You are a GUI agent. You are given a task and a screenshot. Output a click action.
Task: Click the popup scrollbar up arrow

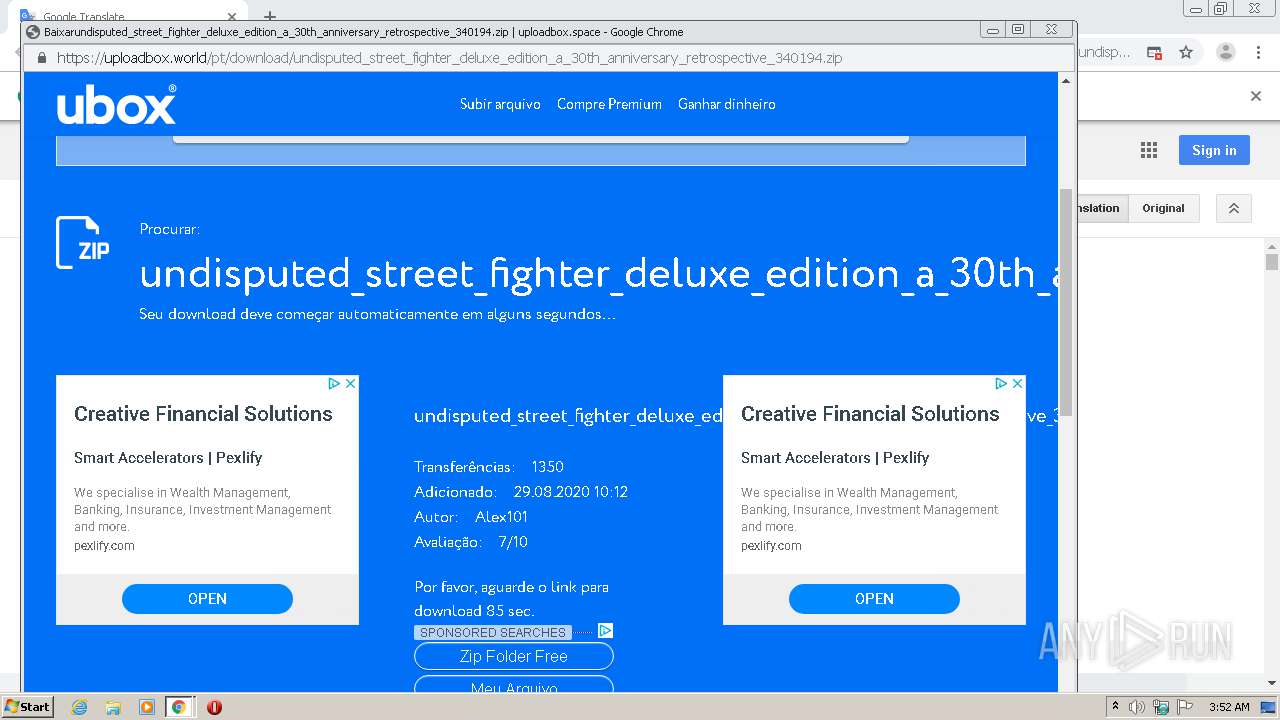1066,80
